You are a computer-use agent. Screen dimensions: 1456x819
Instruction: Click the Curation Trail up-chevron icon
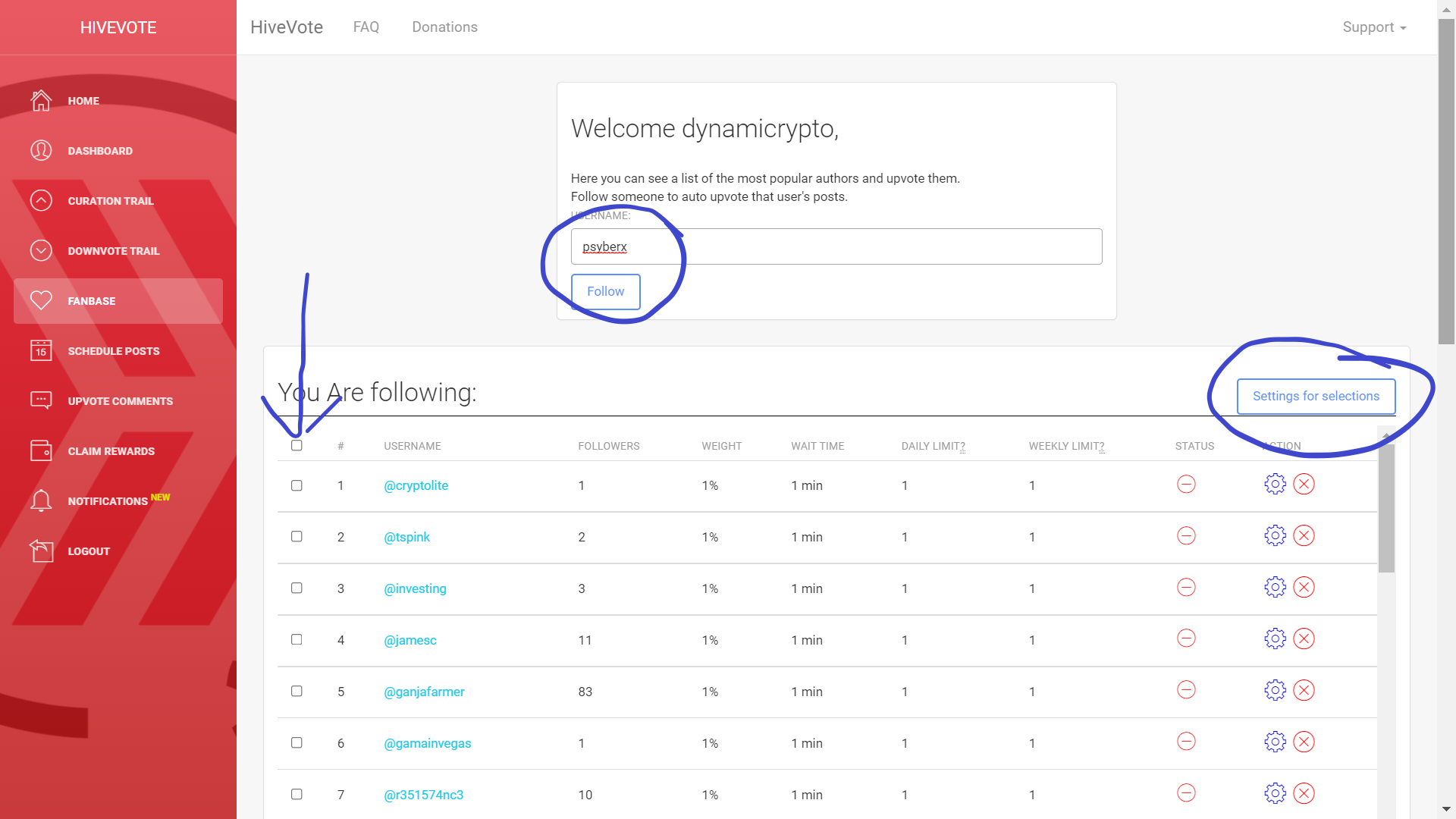(41, 200)
